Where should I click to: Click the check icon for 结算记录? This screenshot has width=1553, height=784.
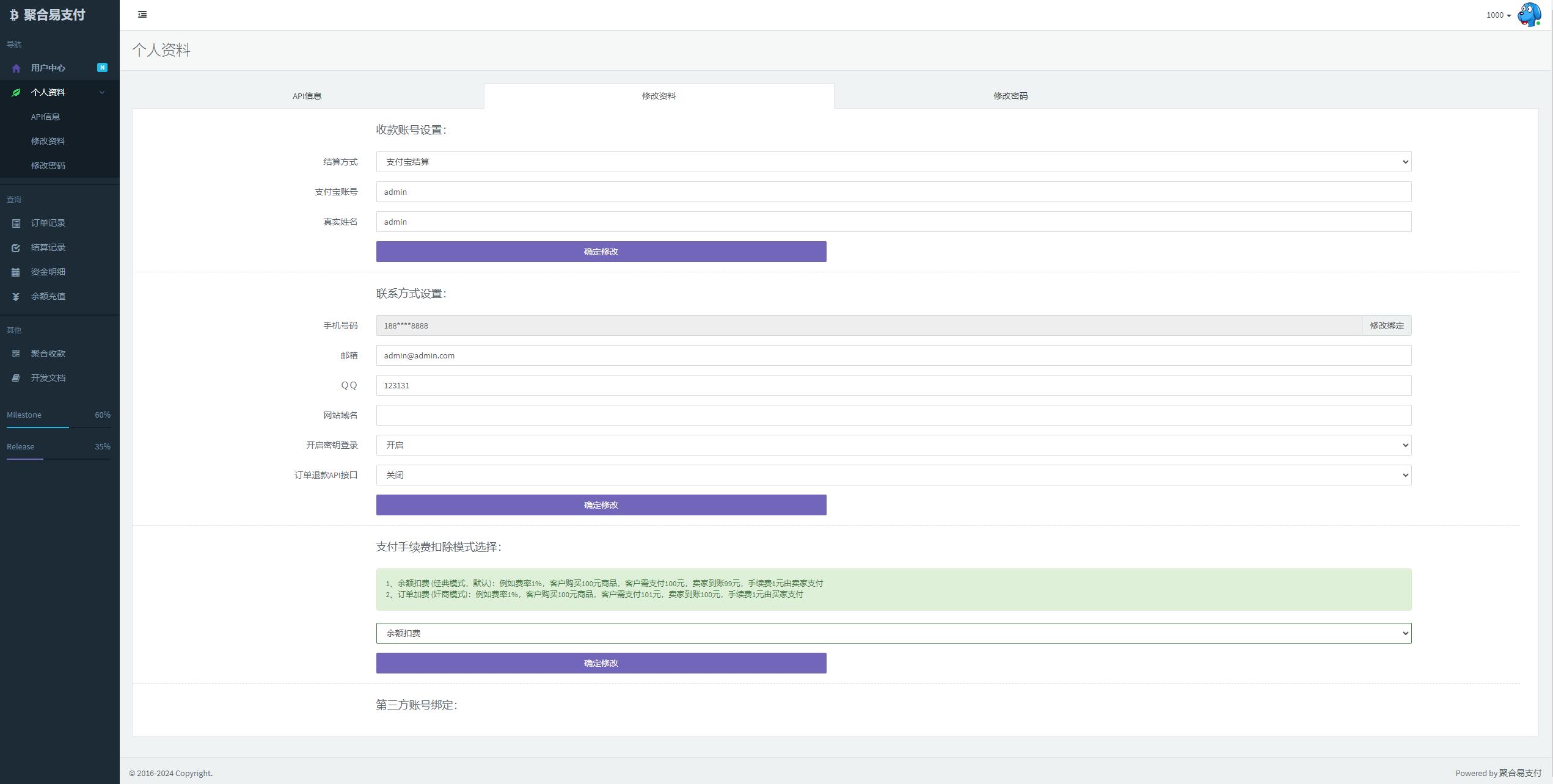(x=16, y=248)
